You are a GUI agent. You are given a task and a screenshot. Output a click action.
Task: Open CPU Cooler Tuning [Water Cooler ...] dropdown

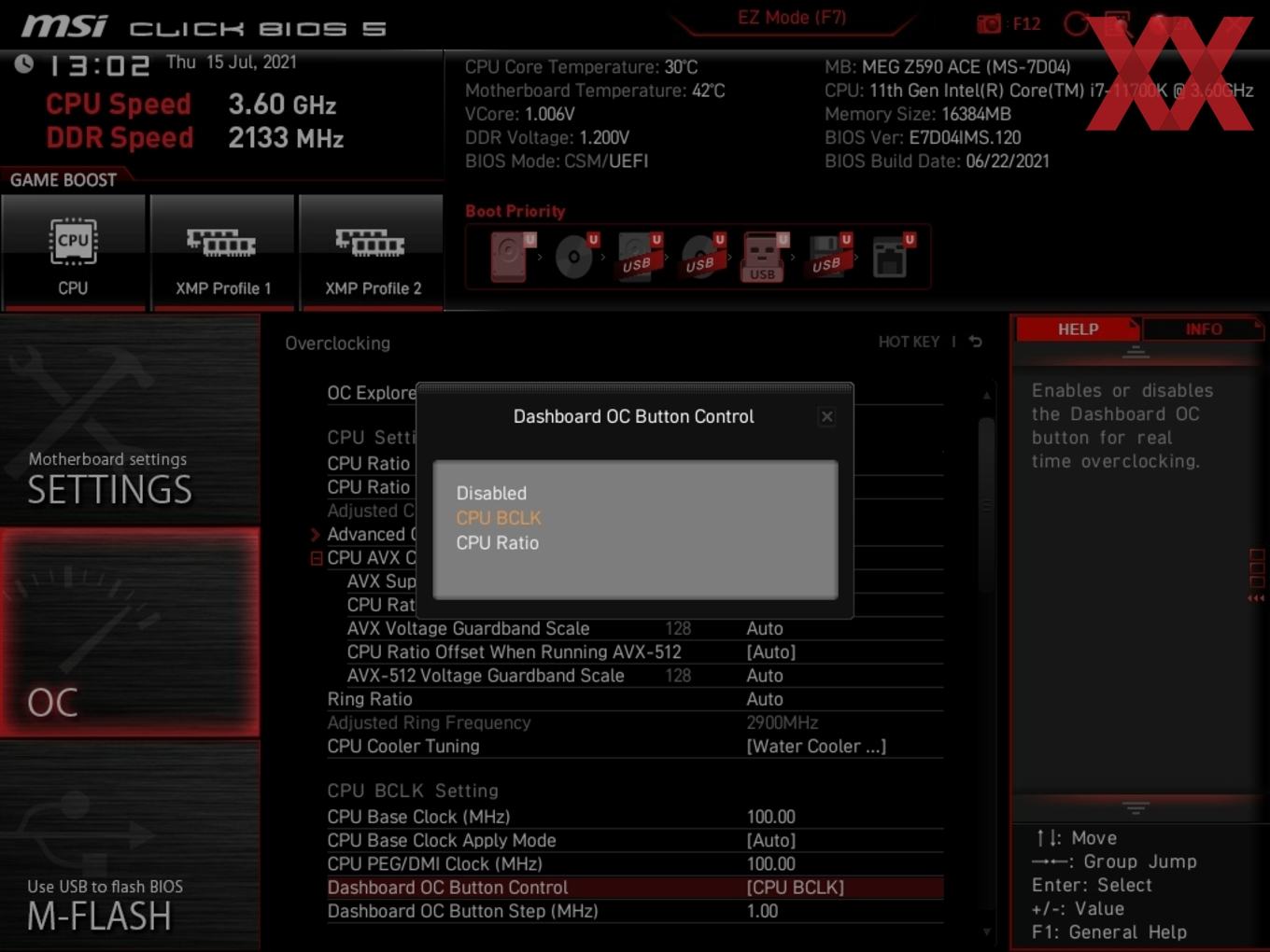click(x=816, y=746)
